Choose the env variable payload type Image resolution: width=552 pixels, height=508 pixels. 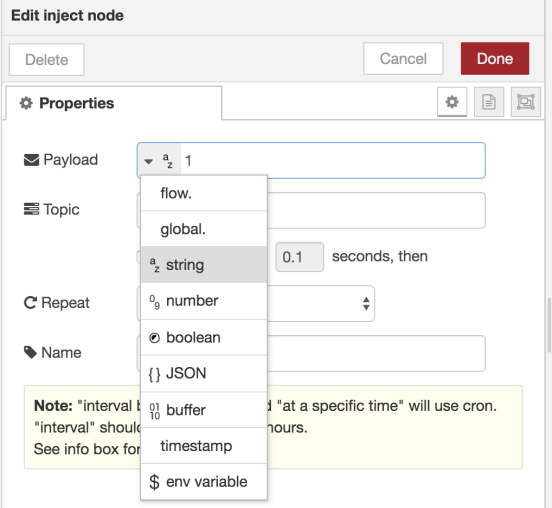pyautogui.click(x=204, y=482)
